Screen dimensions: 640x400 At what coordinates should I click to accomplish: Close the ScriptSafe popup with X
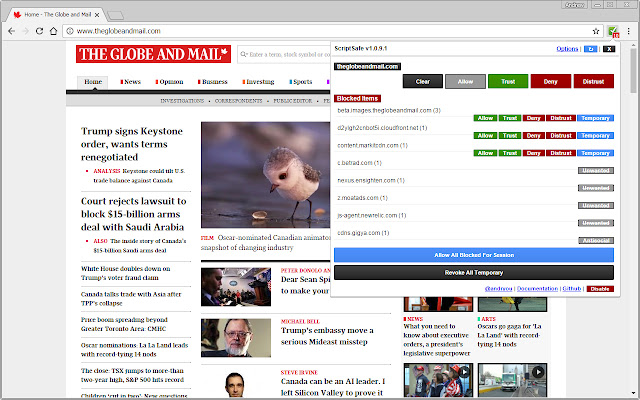click(x=609, y=49)
